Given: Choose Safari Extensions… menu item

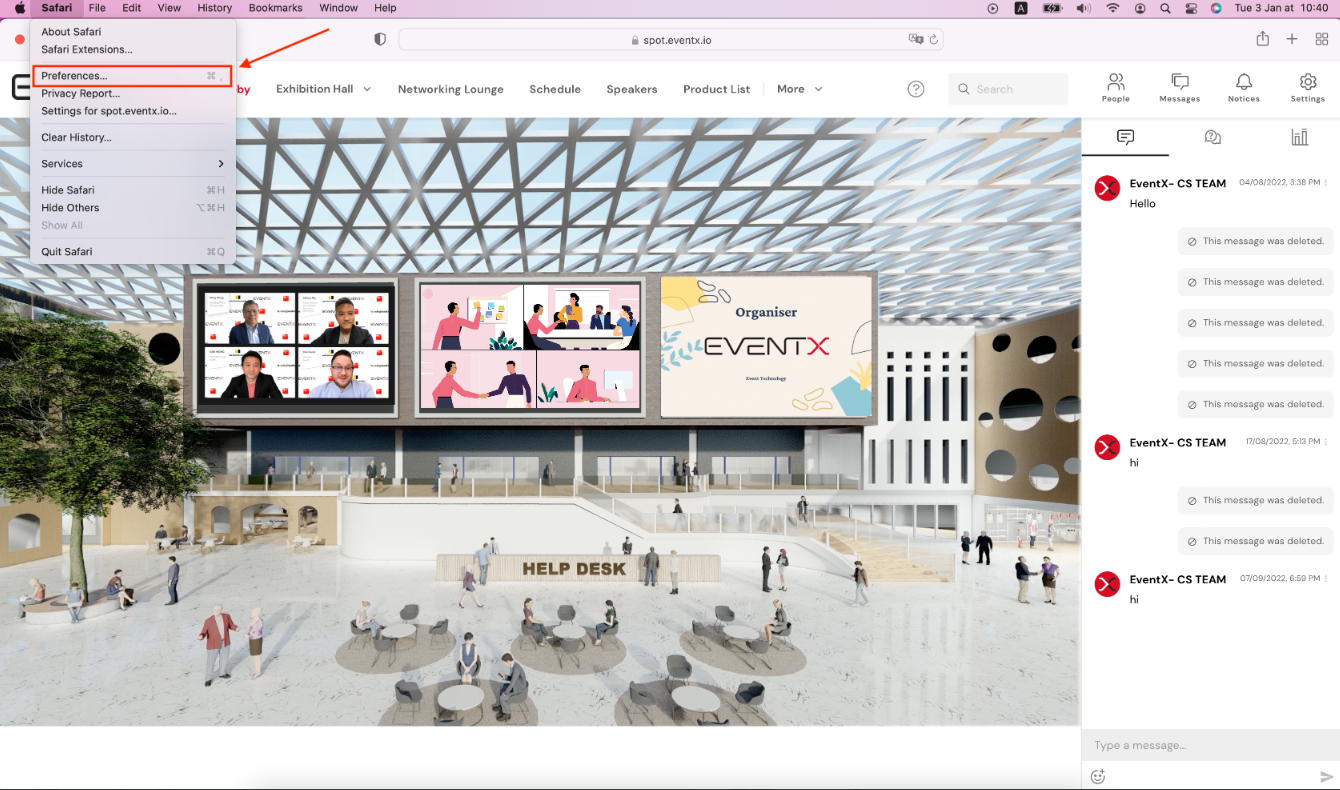Looking at the screenshot, I should pyautogui.click(x=133, y=50).
